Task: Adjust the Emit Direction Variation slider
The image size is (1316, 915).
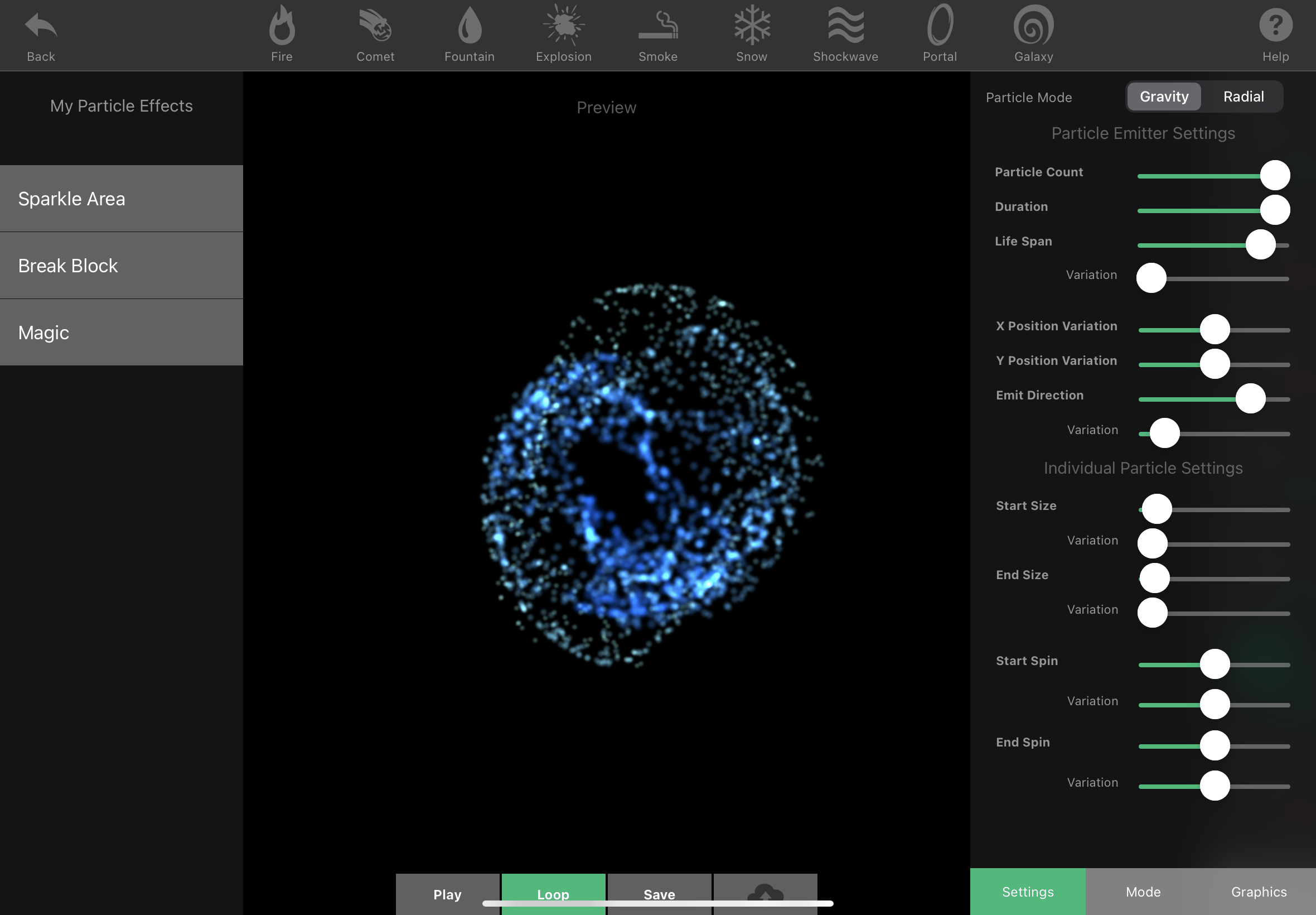Action: 1165,434
